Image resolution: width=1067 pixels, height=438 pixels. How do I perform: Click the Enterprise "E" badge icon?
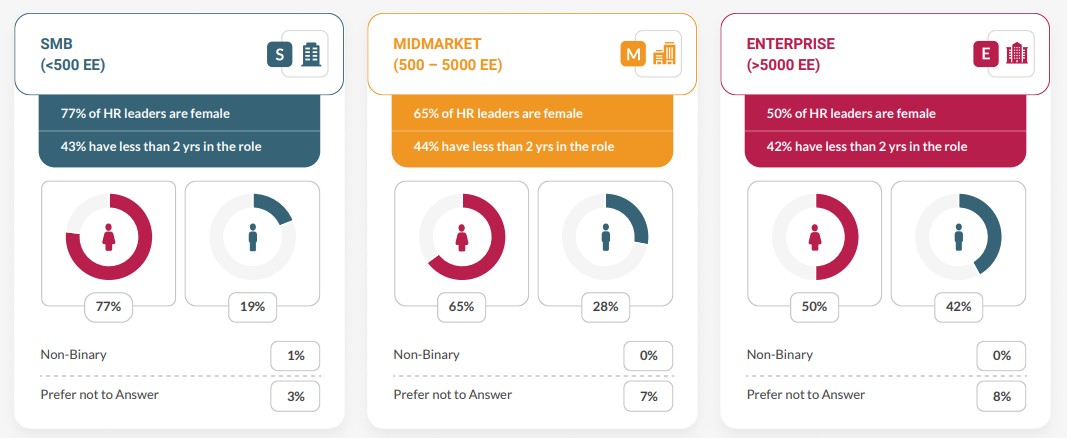[x=986, y=54]
